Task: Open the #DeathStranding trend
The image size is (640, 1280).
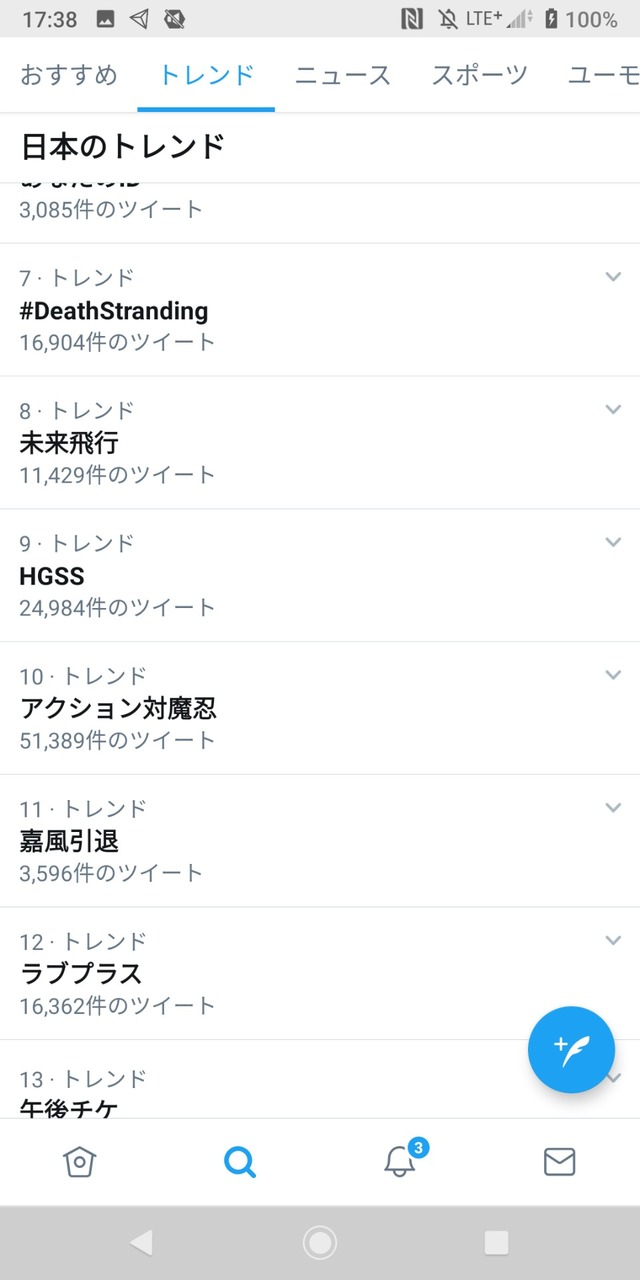Action: [x=113, y=310]
